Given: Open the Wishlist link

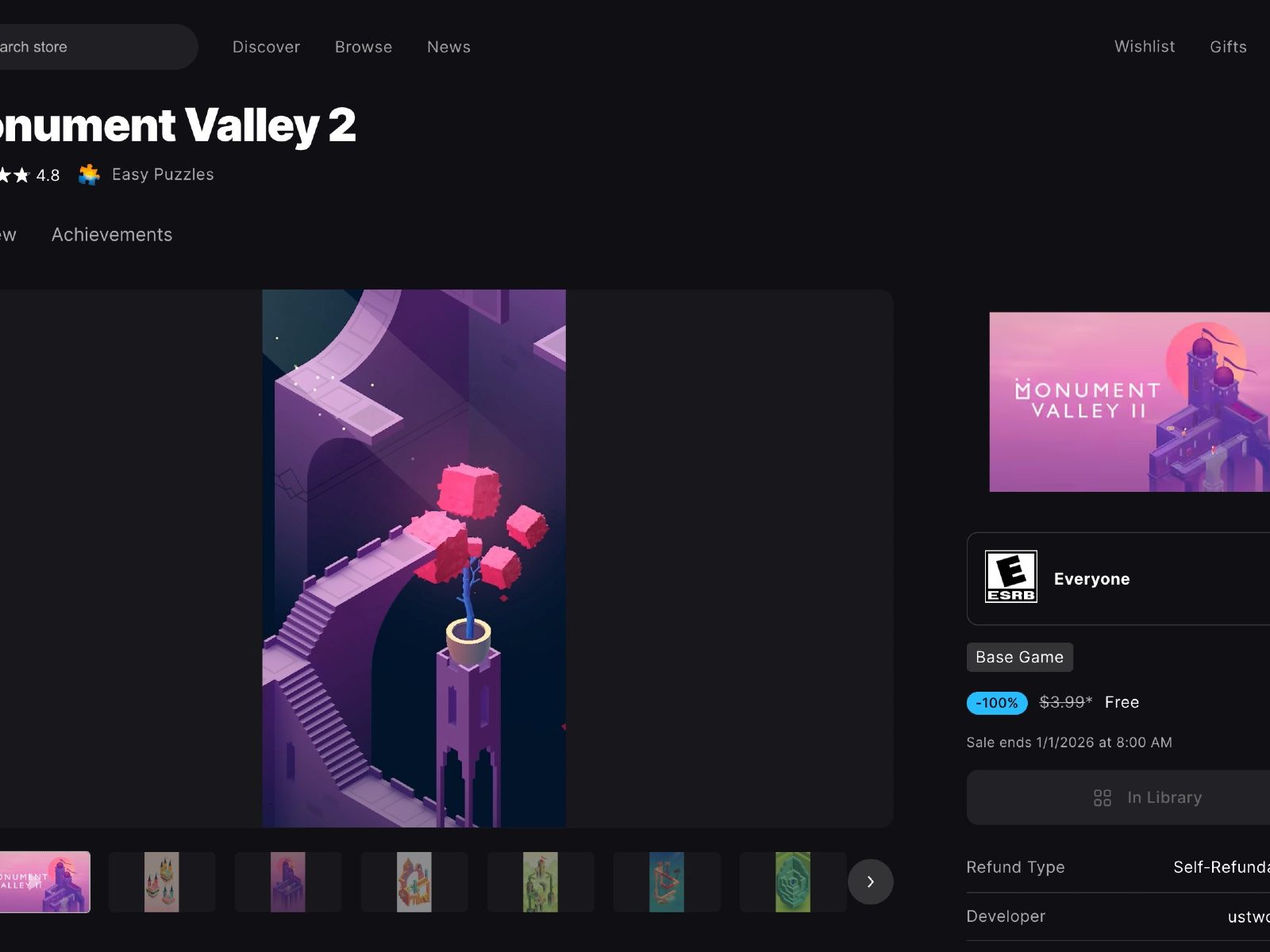Looking at the screenshot, I should 1145,46.
